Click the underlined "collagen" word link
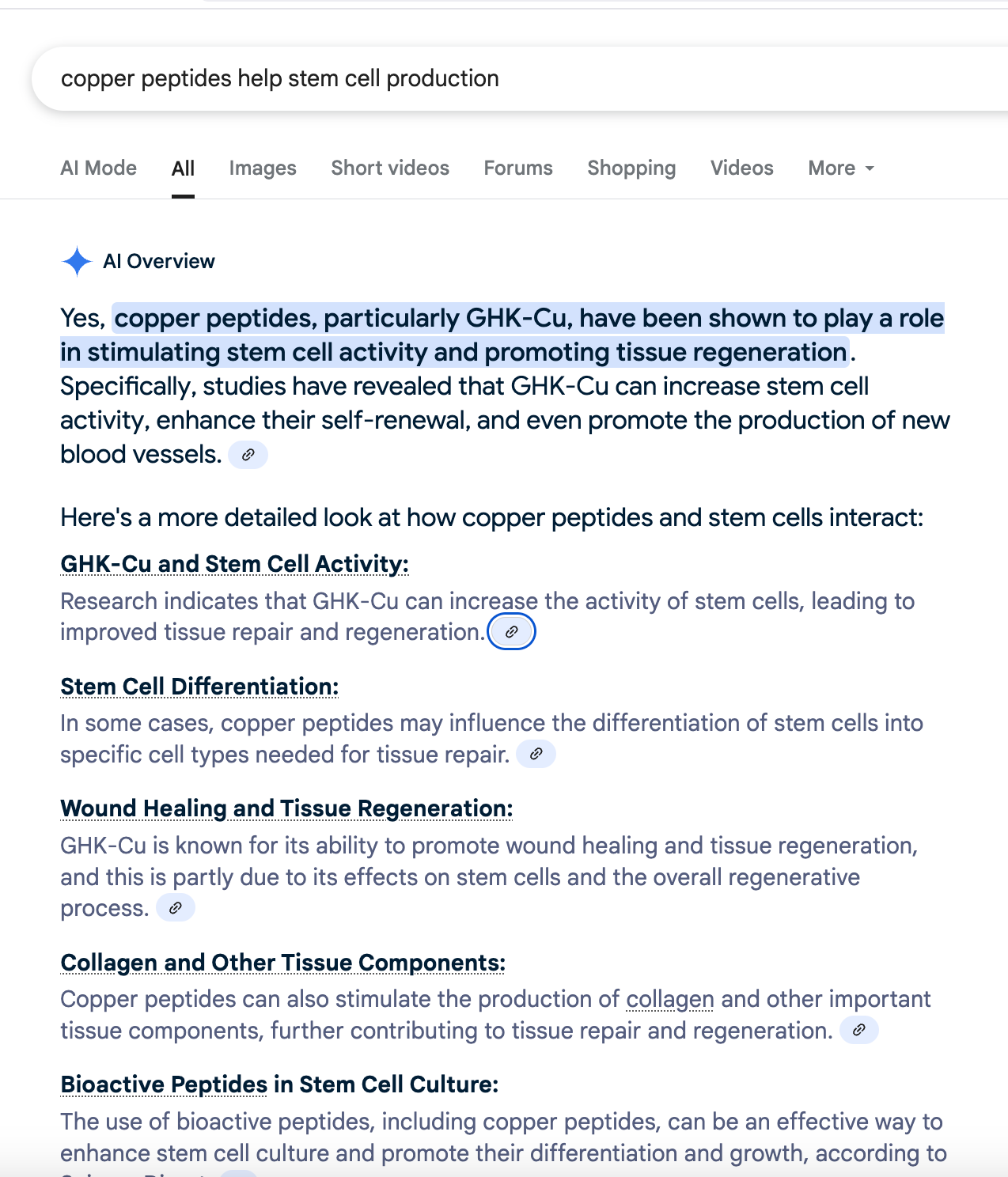 pyautogui.click(x=669, y=999)
